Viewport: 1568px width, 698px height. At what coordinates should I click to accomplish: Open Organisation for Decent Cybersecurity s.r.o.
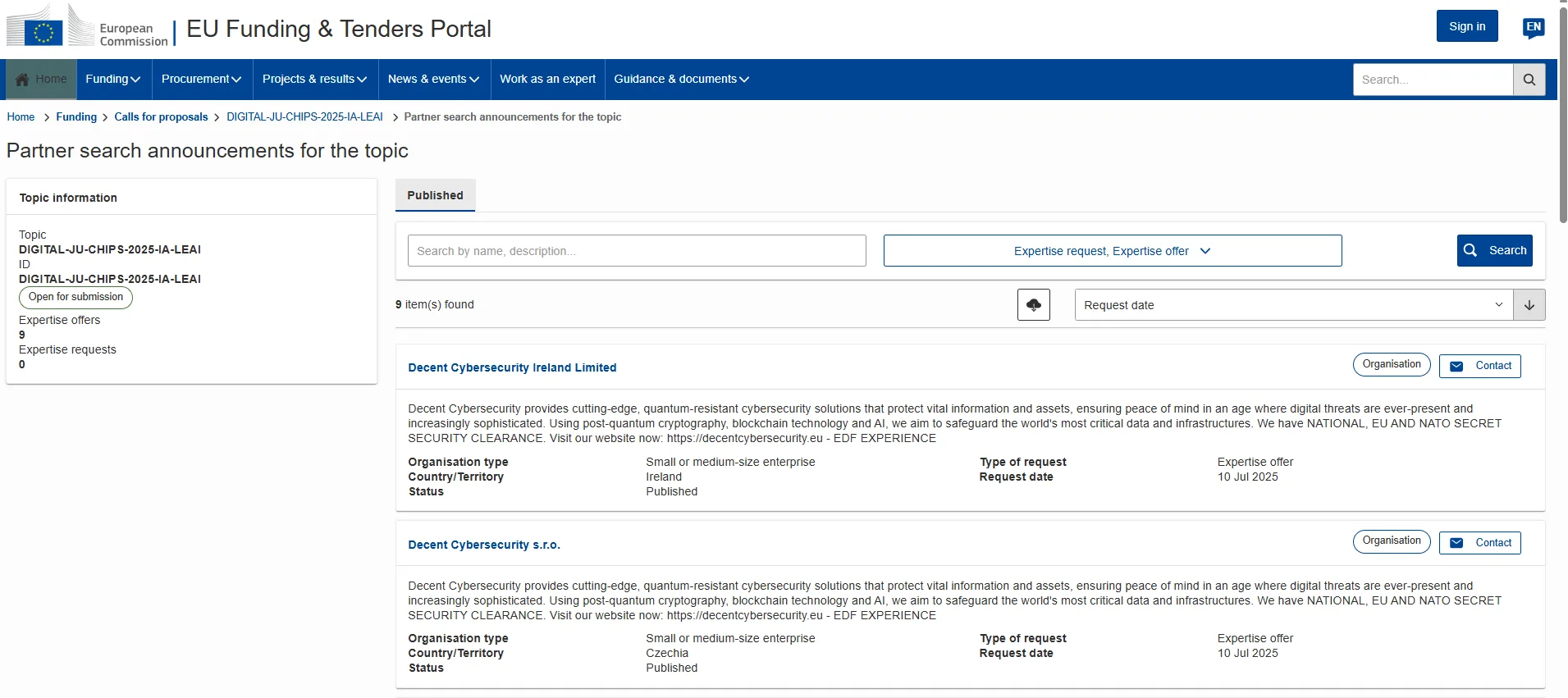1392,541
